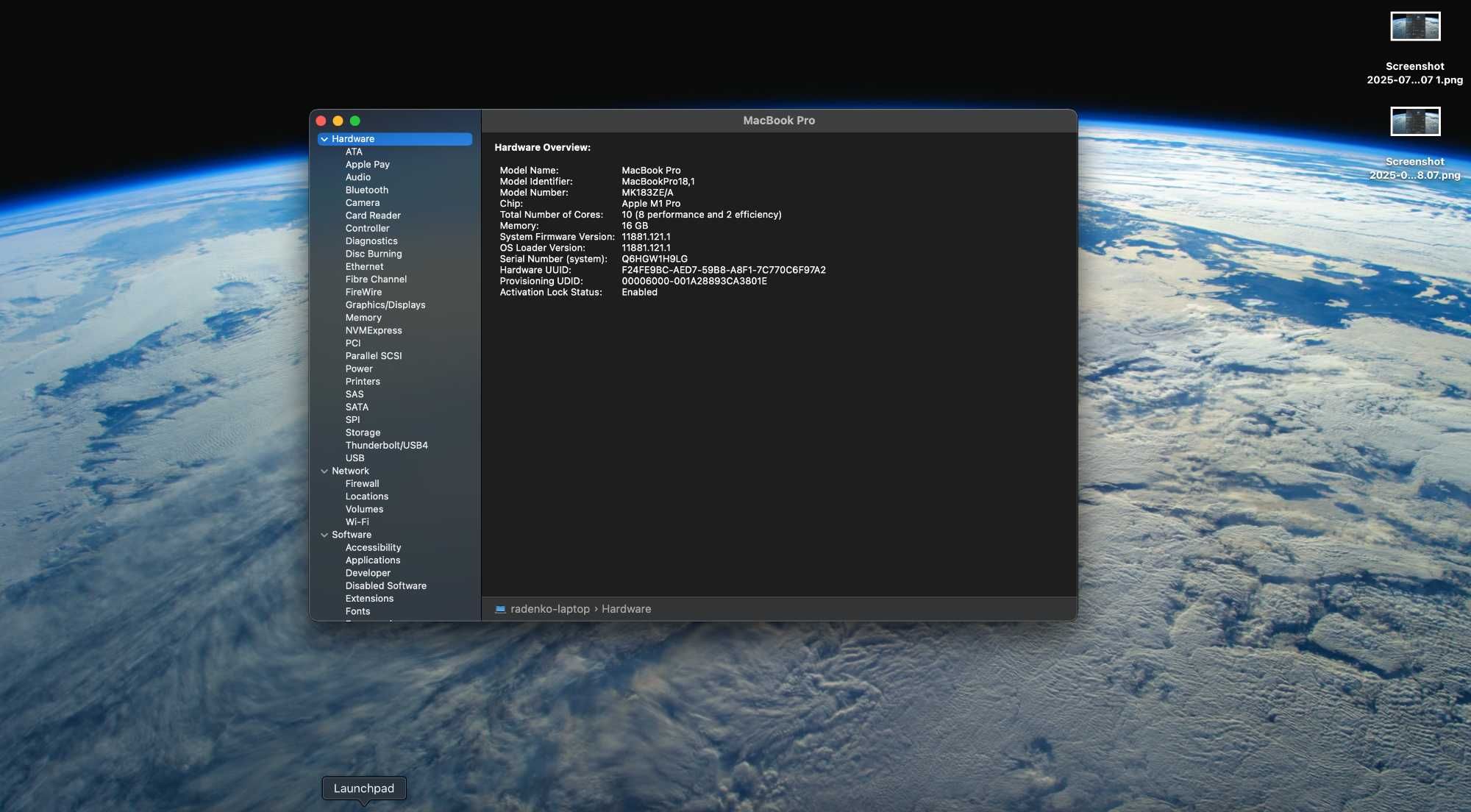Open the Disc Burning entry

tap(374, 254)
